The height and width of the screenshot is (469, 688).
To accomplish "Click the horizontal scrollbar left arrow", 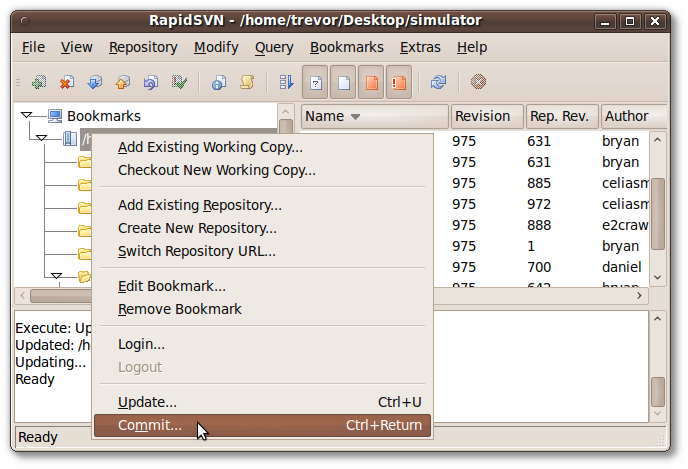I will pyautogui.click(x=22, y=296).
